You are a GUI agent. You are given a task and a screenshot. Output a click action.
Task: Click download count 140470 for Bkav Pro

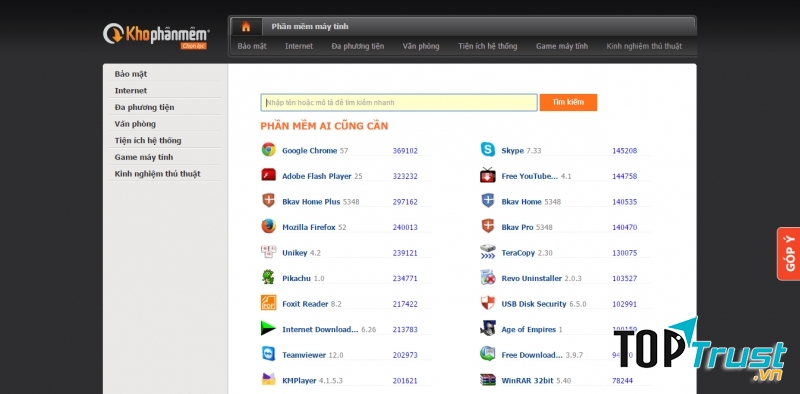point(624,227)
